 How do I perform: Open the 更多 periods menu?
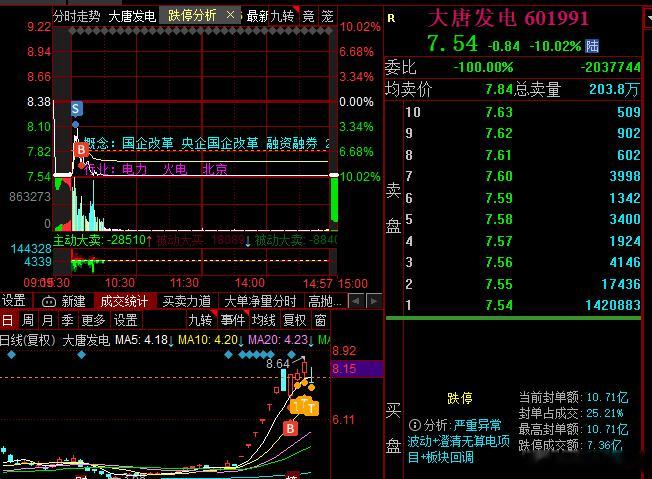[x=93, y=320]
